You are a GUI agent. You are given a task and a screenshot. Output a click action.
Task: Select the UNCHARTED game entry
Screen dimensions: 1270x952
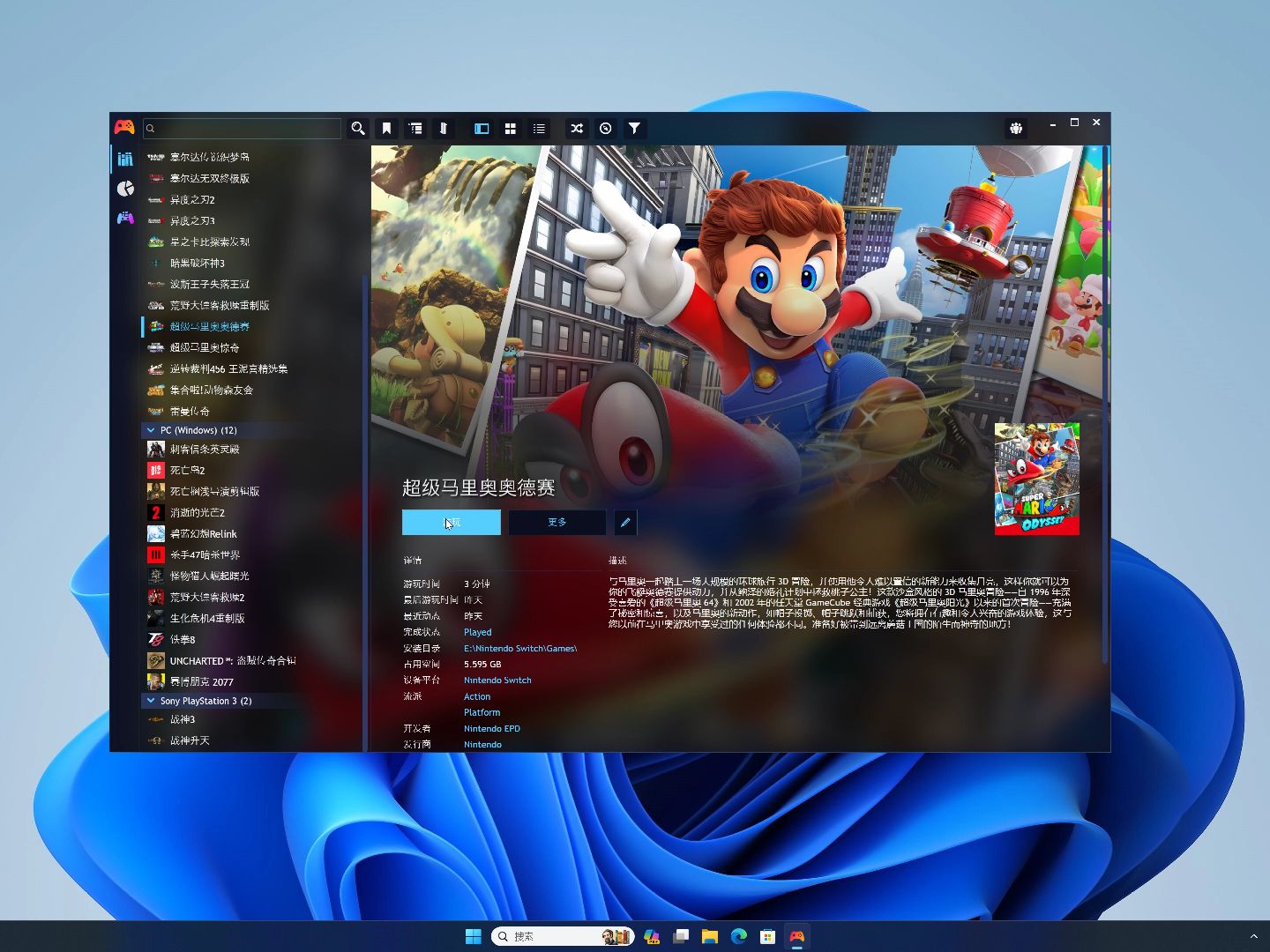(251, 660)
